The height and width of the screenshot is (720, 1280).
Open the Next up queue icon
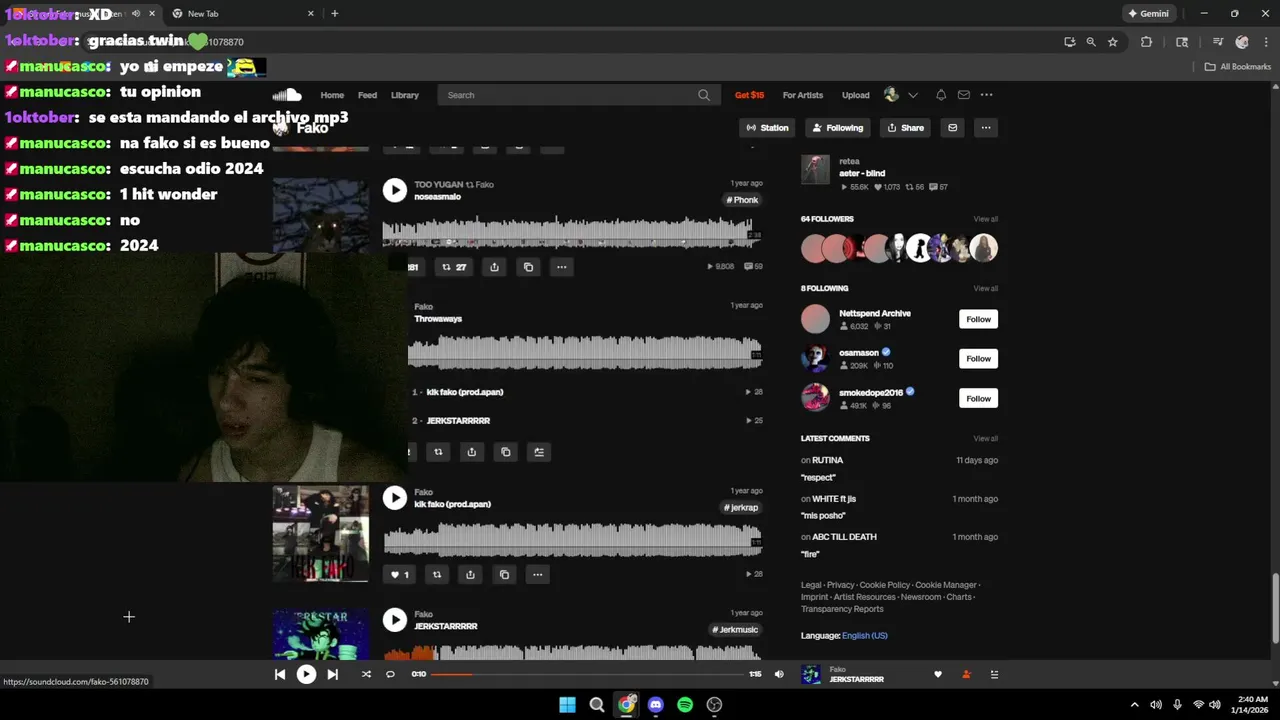click(x=994, y=675)
